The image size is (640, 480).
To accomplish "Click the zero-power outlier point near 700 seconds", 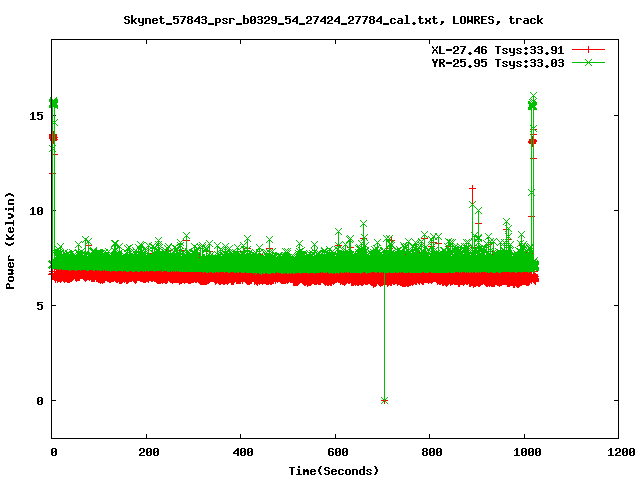I will 384,401.
